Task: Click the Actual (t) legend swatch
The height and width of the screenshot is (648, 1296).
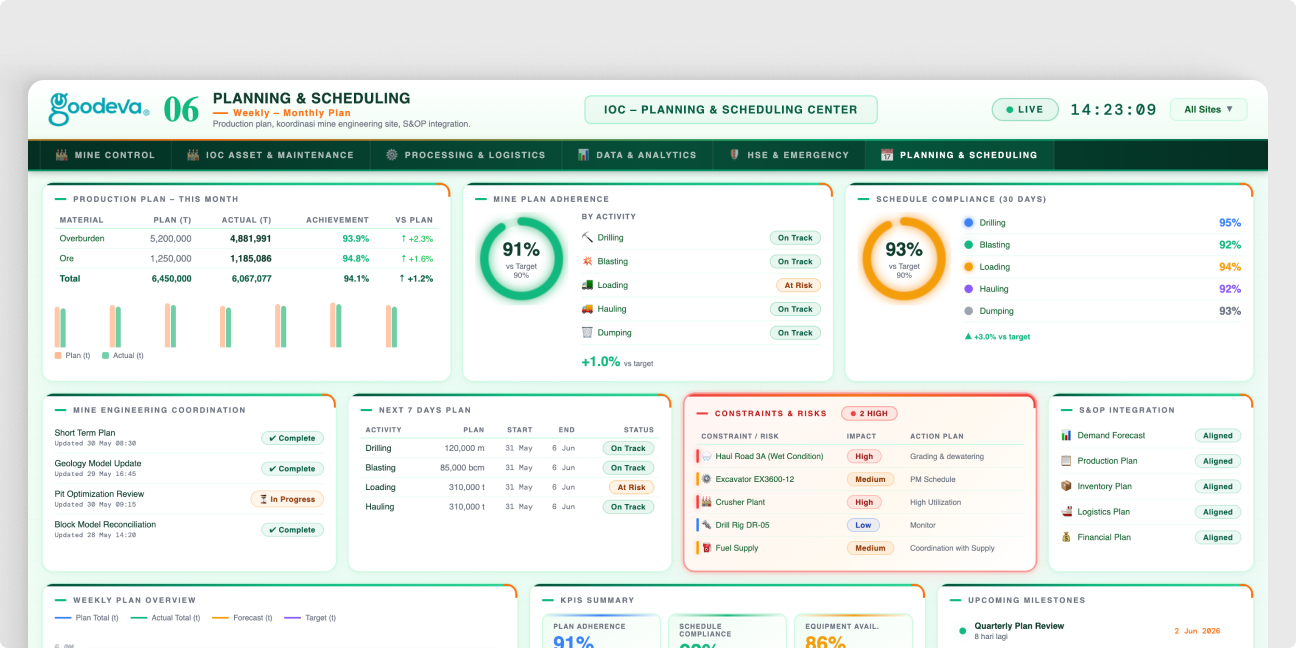Action: click(x=105, y=355)
